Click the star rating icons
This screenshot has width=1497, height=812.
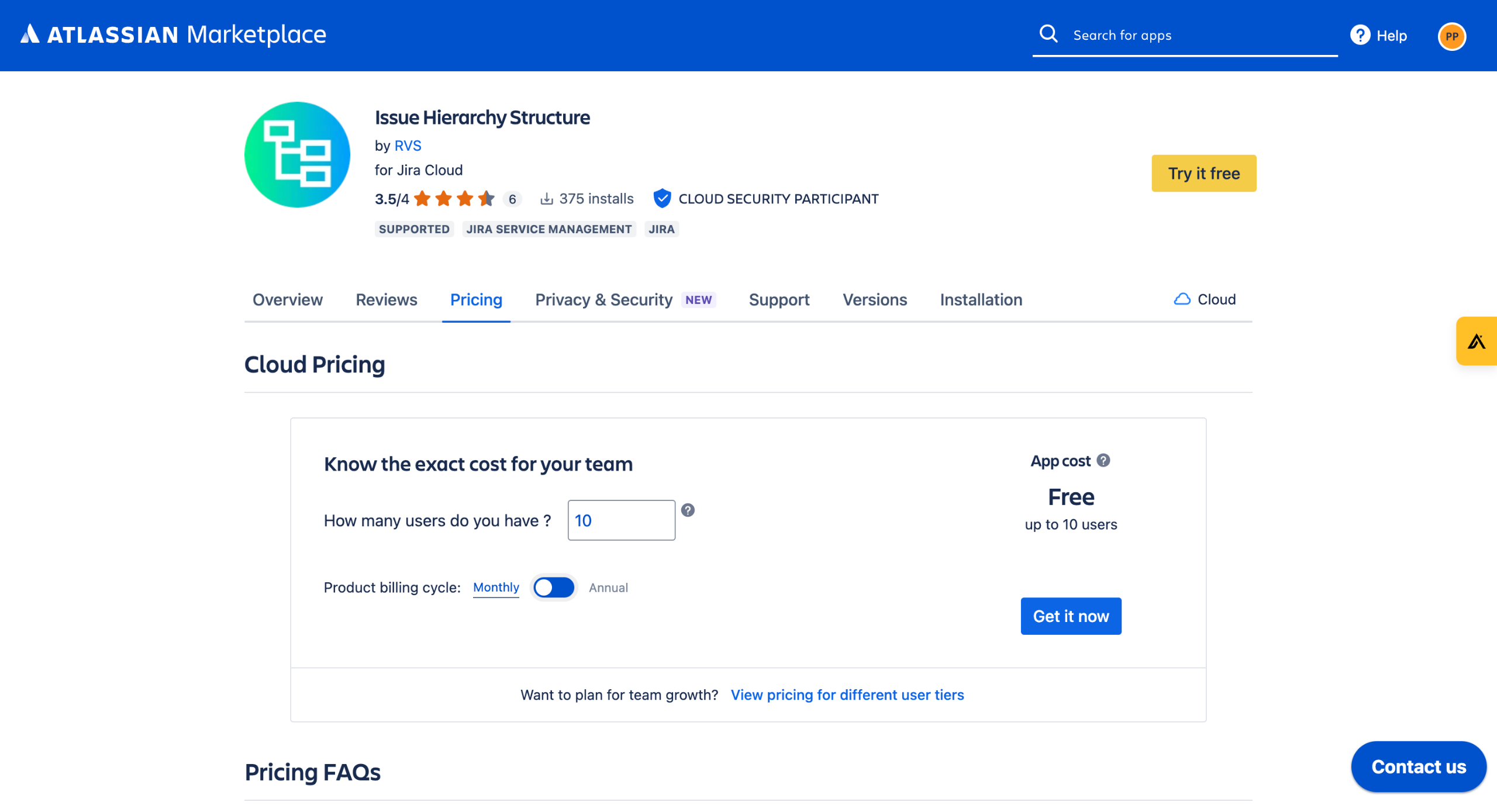pyautogui.click(x=454, y=199)
